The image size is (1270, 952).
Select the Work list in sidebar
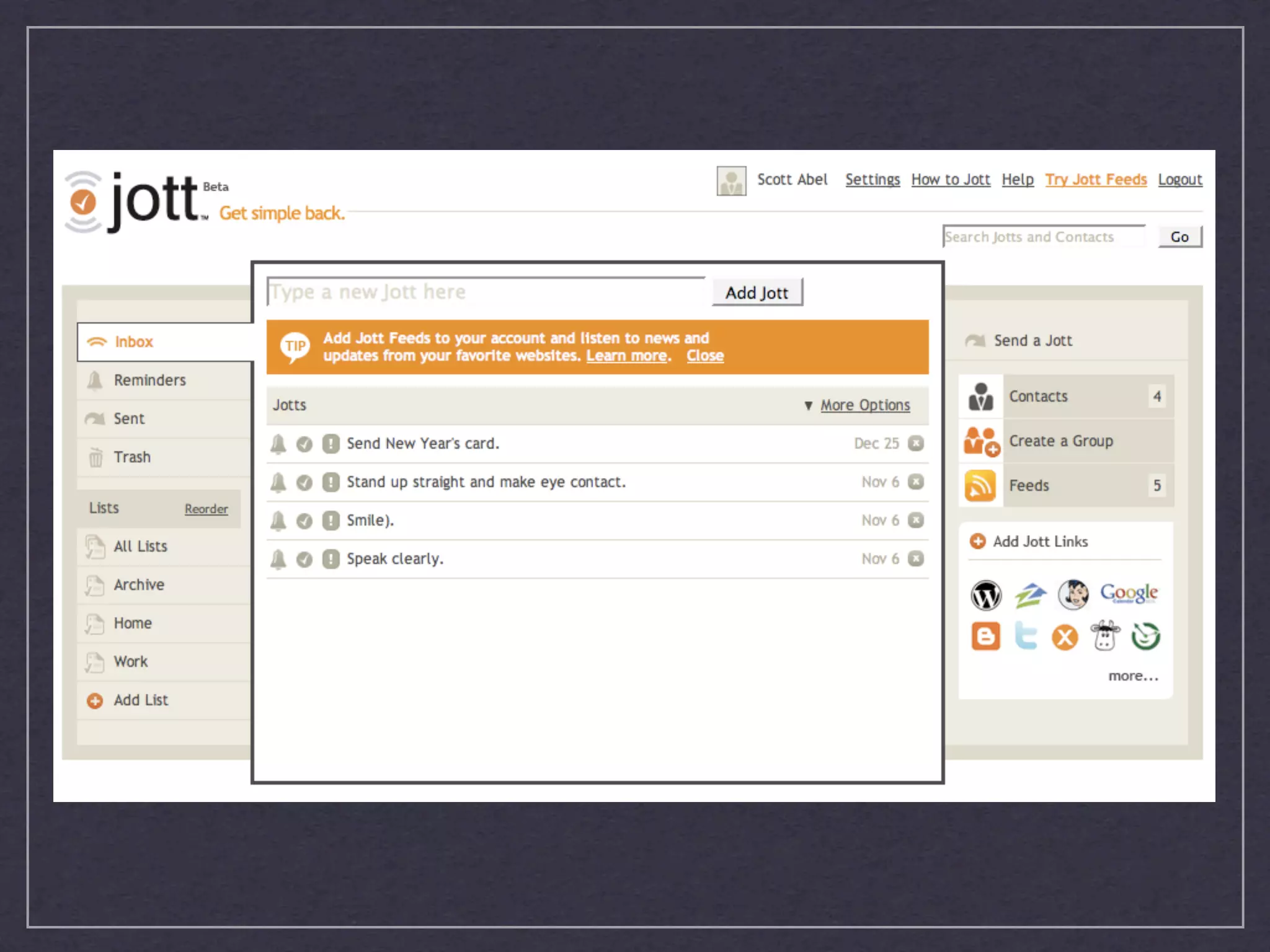click(x=130, y=661)
